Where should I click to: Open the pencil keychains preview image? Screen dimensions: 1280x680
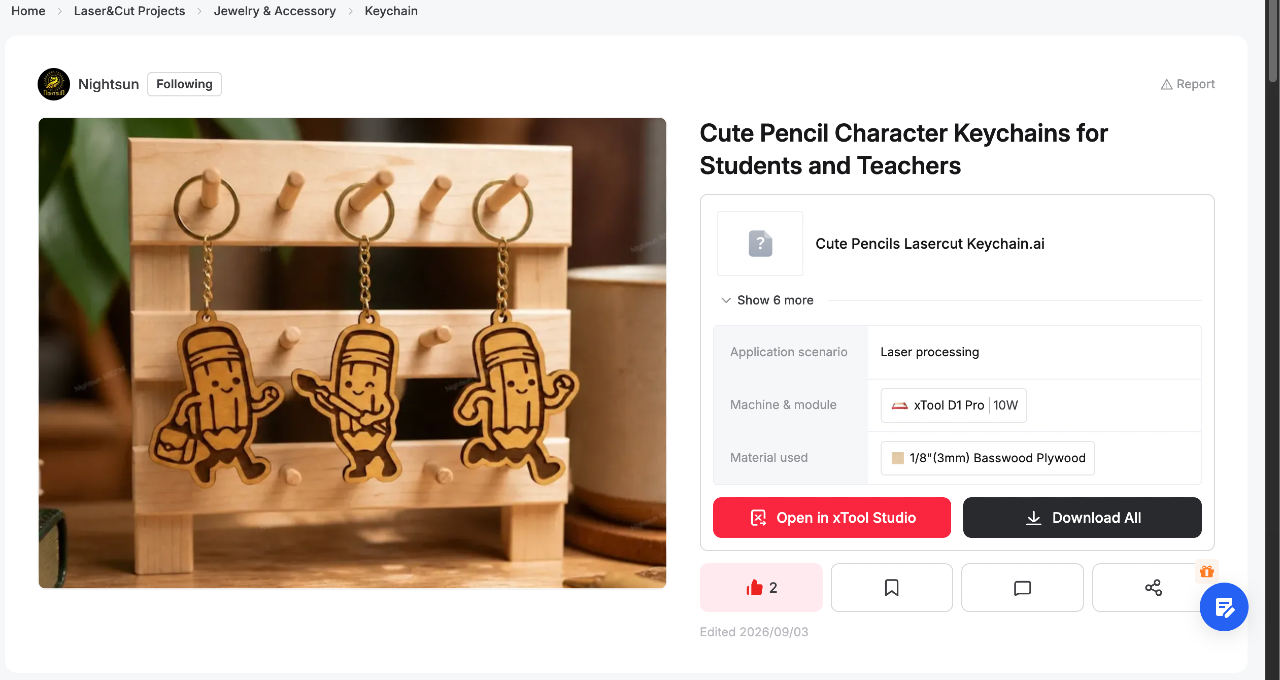tap(352, 353)
